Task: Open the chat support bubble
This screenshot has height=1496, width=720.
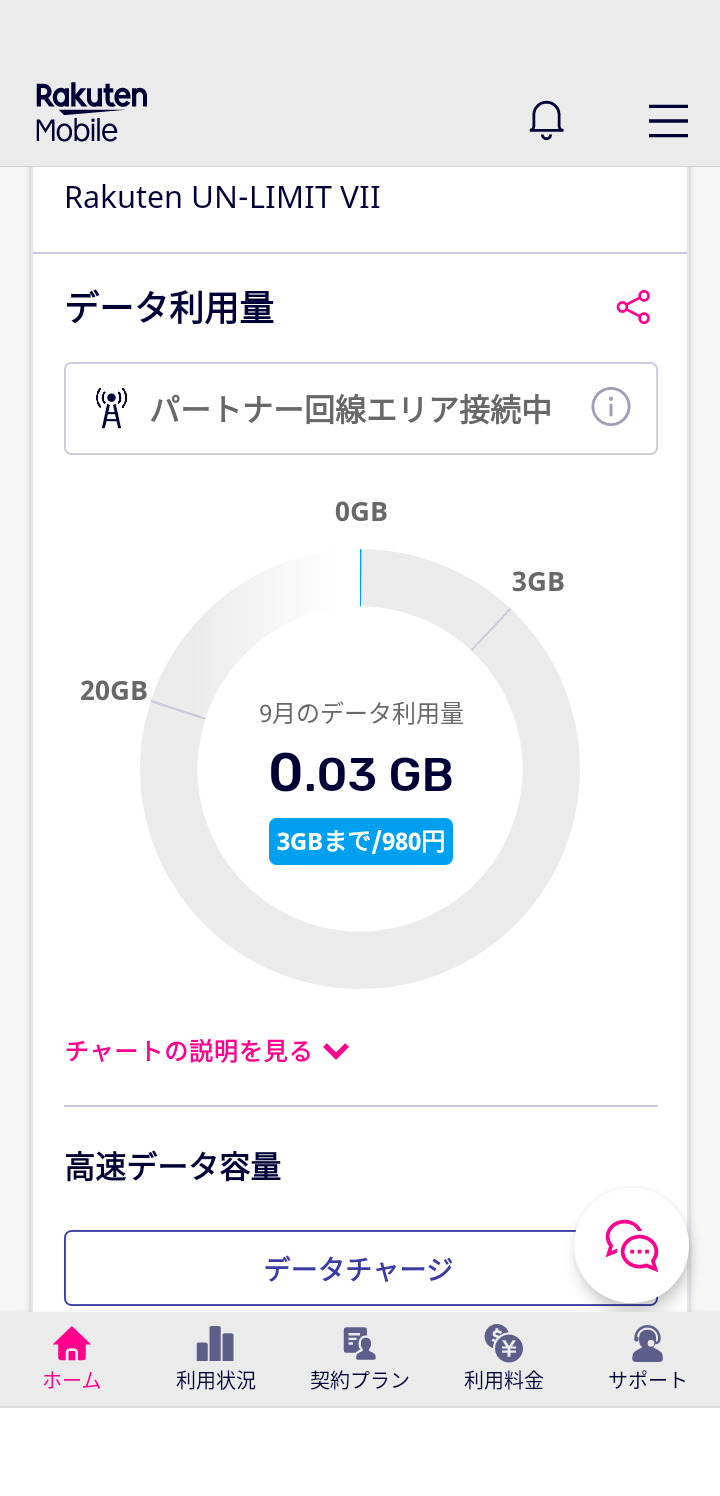Action: [x=631, y=1245]
